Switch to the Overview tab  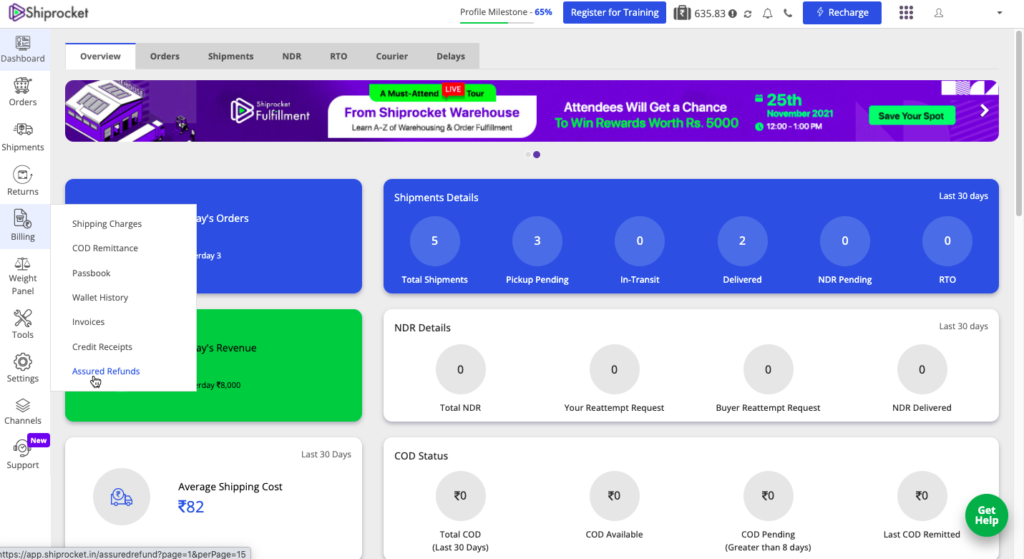pos(101,56)
